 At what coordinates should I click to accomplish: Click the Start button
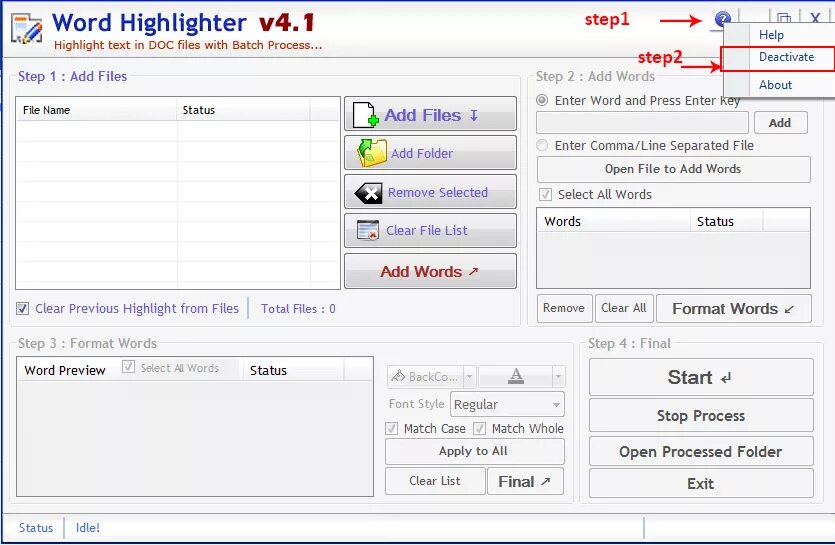click(x=701, y=377)
